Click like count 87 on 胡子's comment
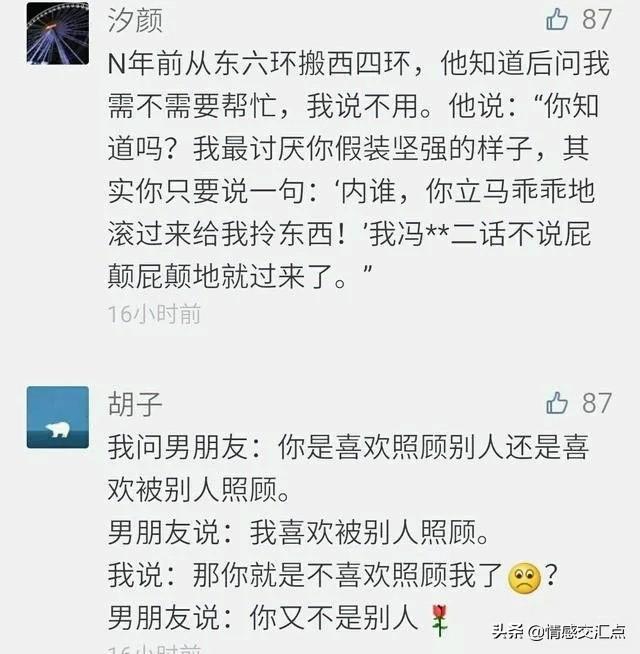Image resolution: width=640 pixels, height=654 pixels. click(x=597, y=403)
